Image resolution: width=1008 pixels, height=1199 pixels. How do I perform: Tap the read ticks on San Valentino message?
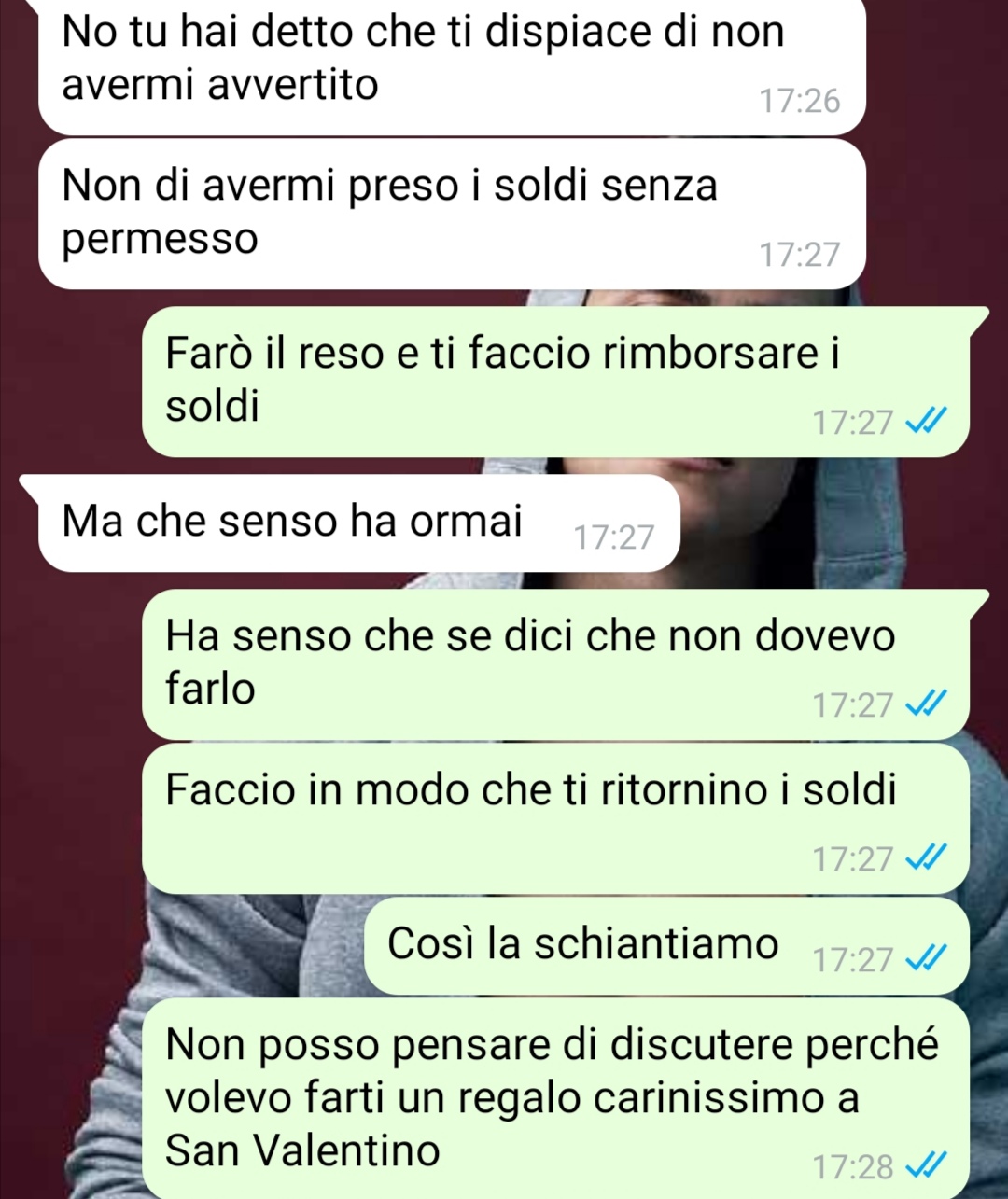927,1165
